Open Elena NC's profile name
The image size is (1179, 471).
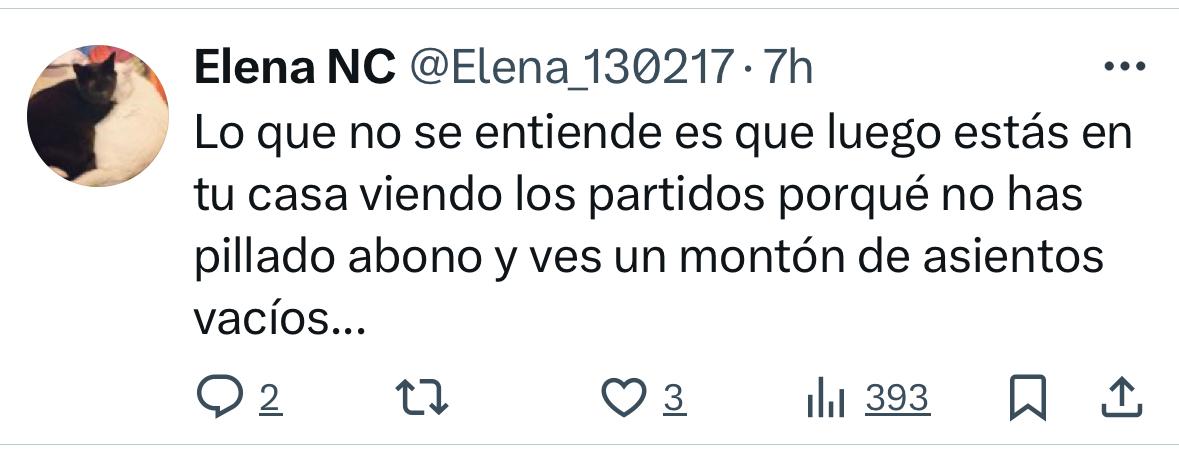coord(295,68)
